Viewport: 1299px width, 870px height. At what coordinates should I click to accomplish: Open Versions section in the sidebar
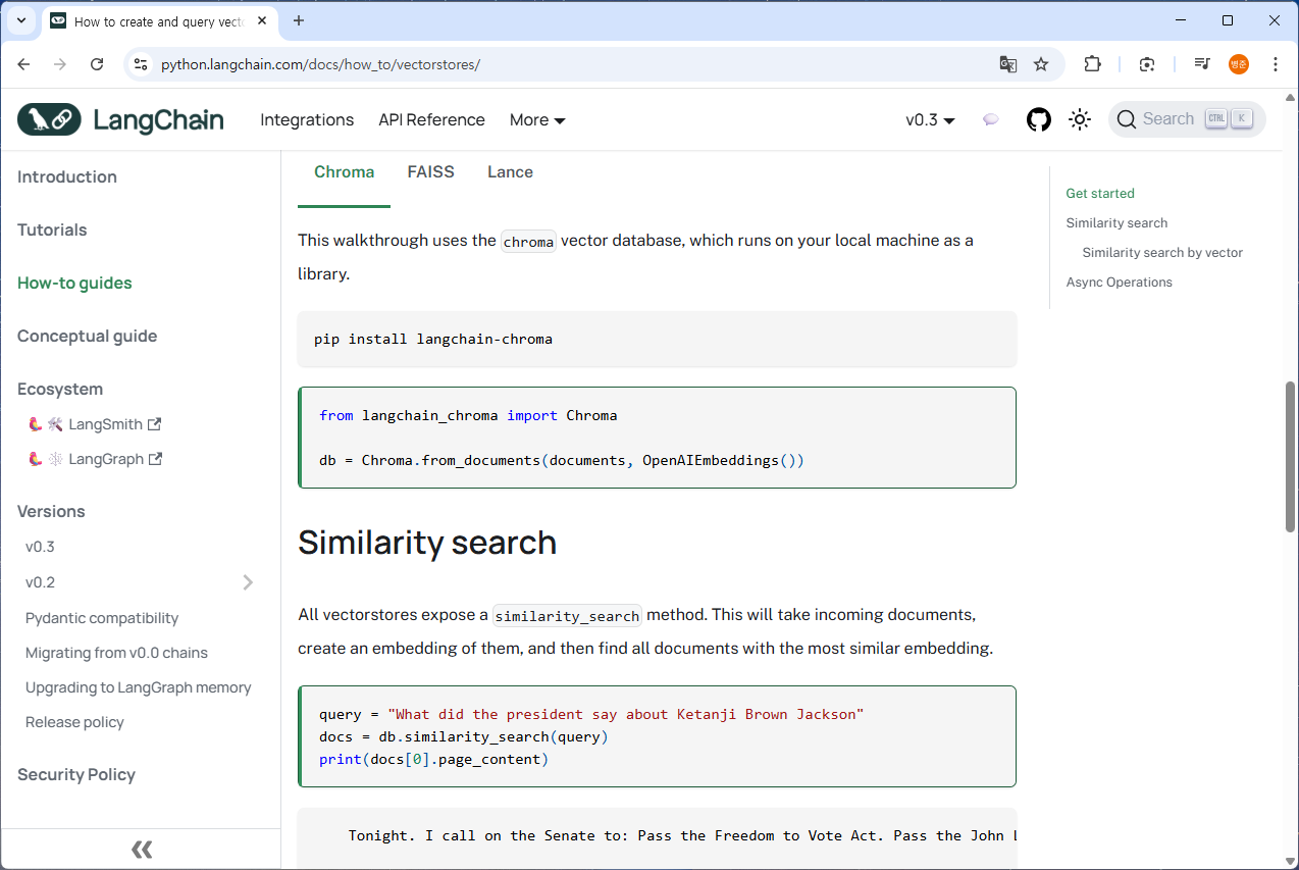click(51, 511)
